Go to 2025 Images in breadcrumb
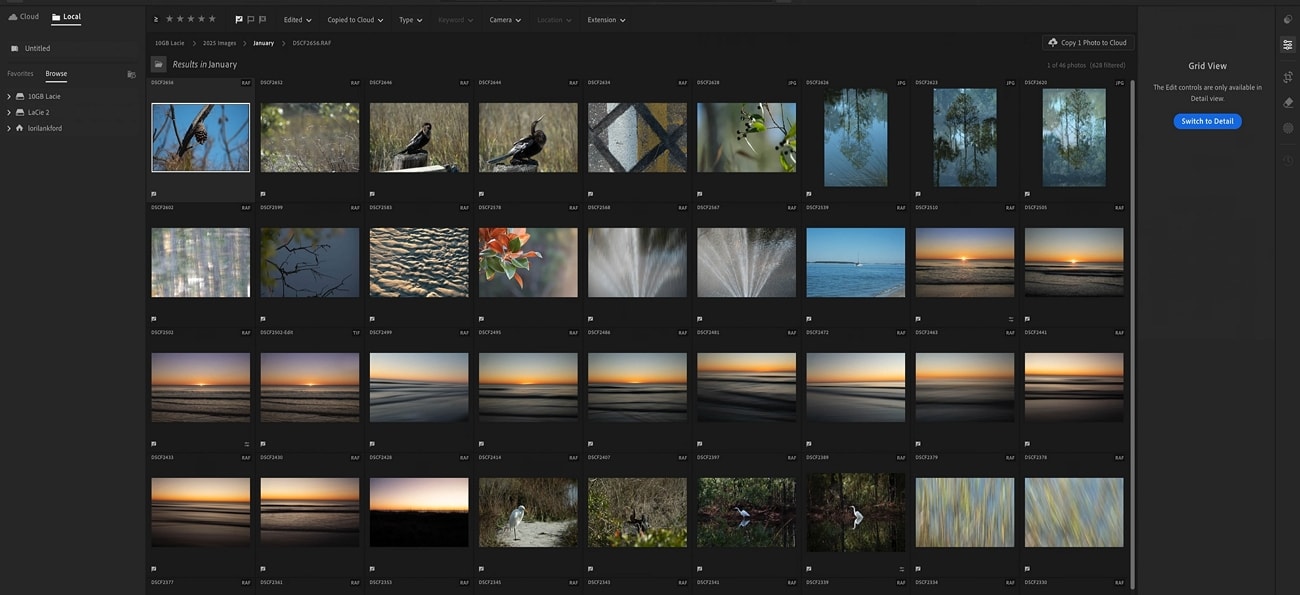 219,43
